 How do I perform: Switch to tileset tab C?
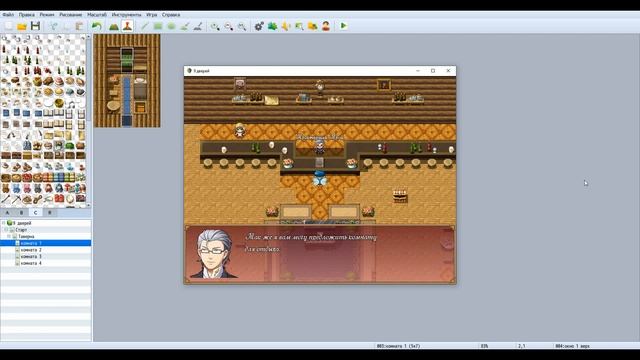(36, 213)
